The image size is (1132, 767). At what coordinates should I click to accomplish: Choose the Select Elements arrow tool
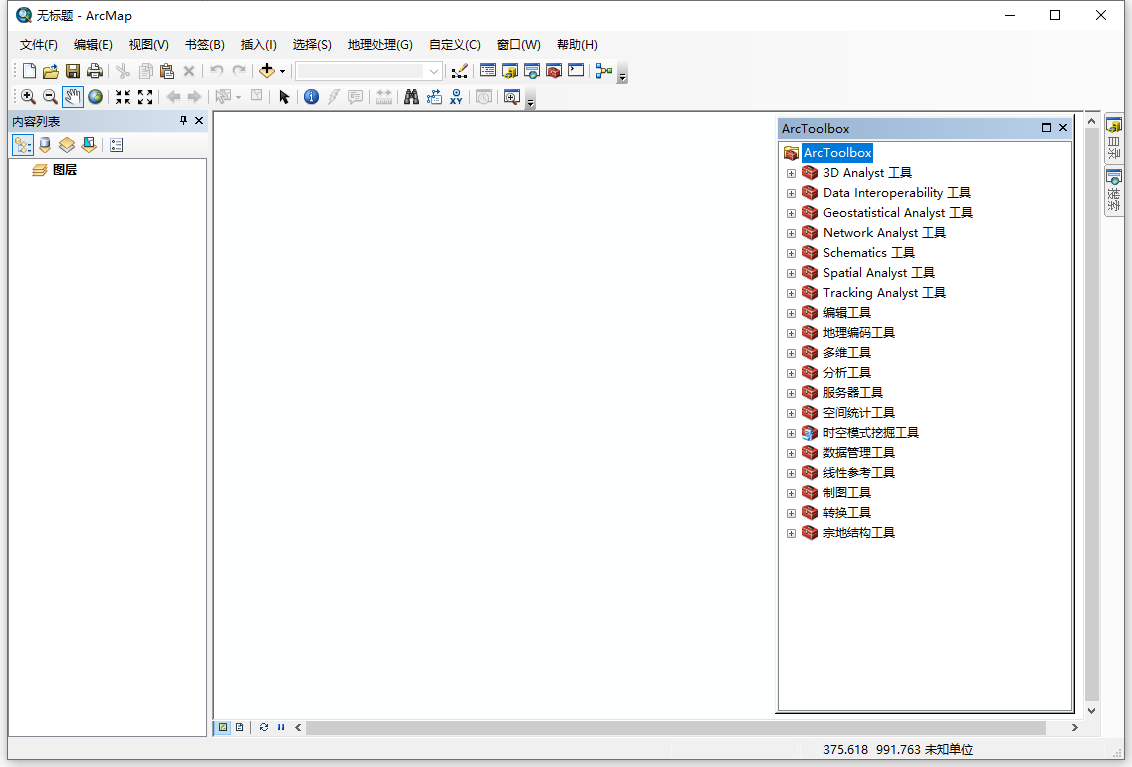(x=284, y=97)
